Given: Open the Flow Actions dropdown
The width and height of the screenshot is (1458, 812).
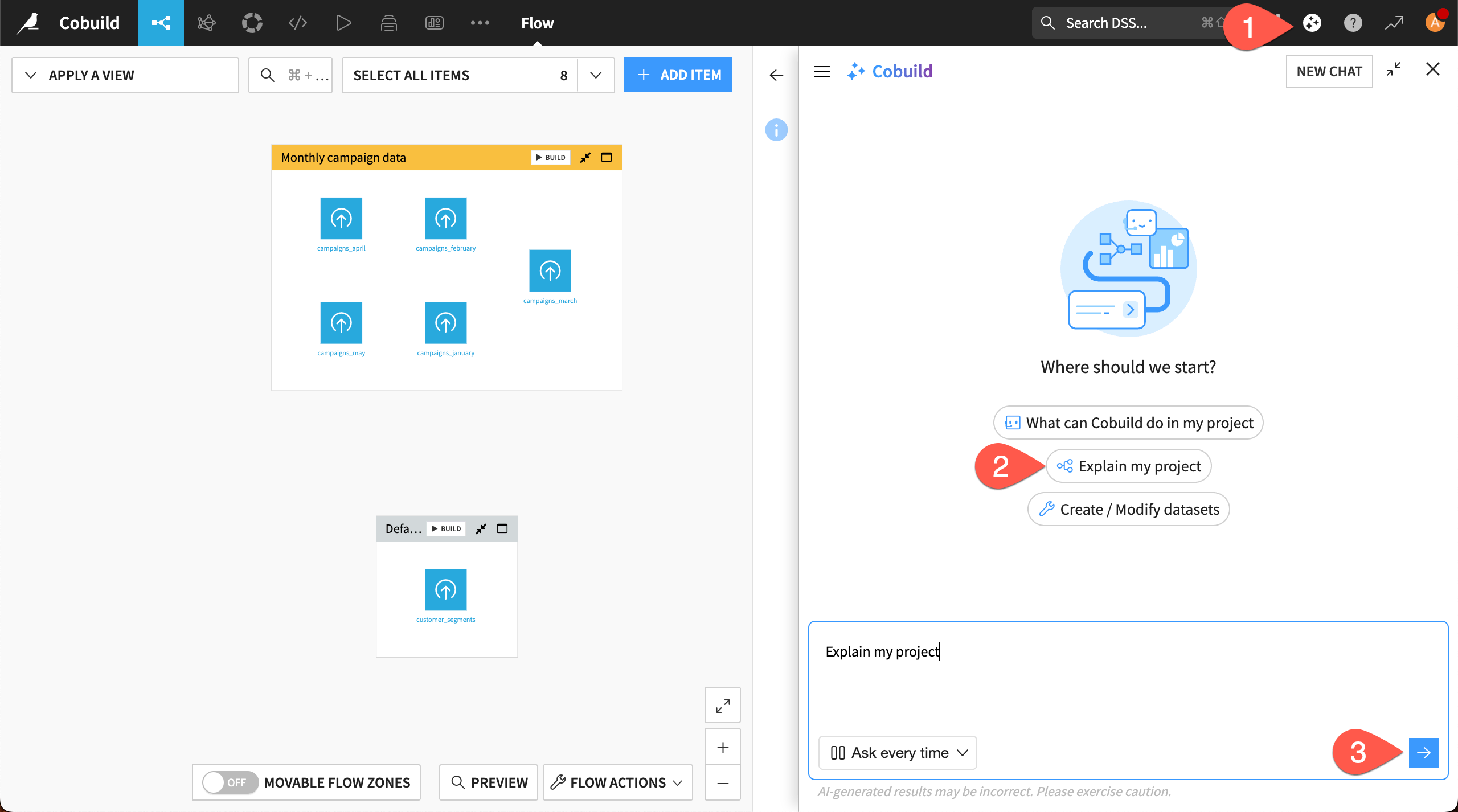Looking at the screenshot, I should coord(617,782).
